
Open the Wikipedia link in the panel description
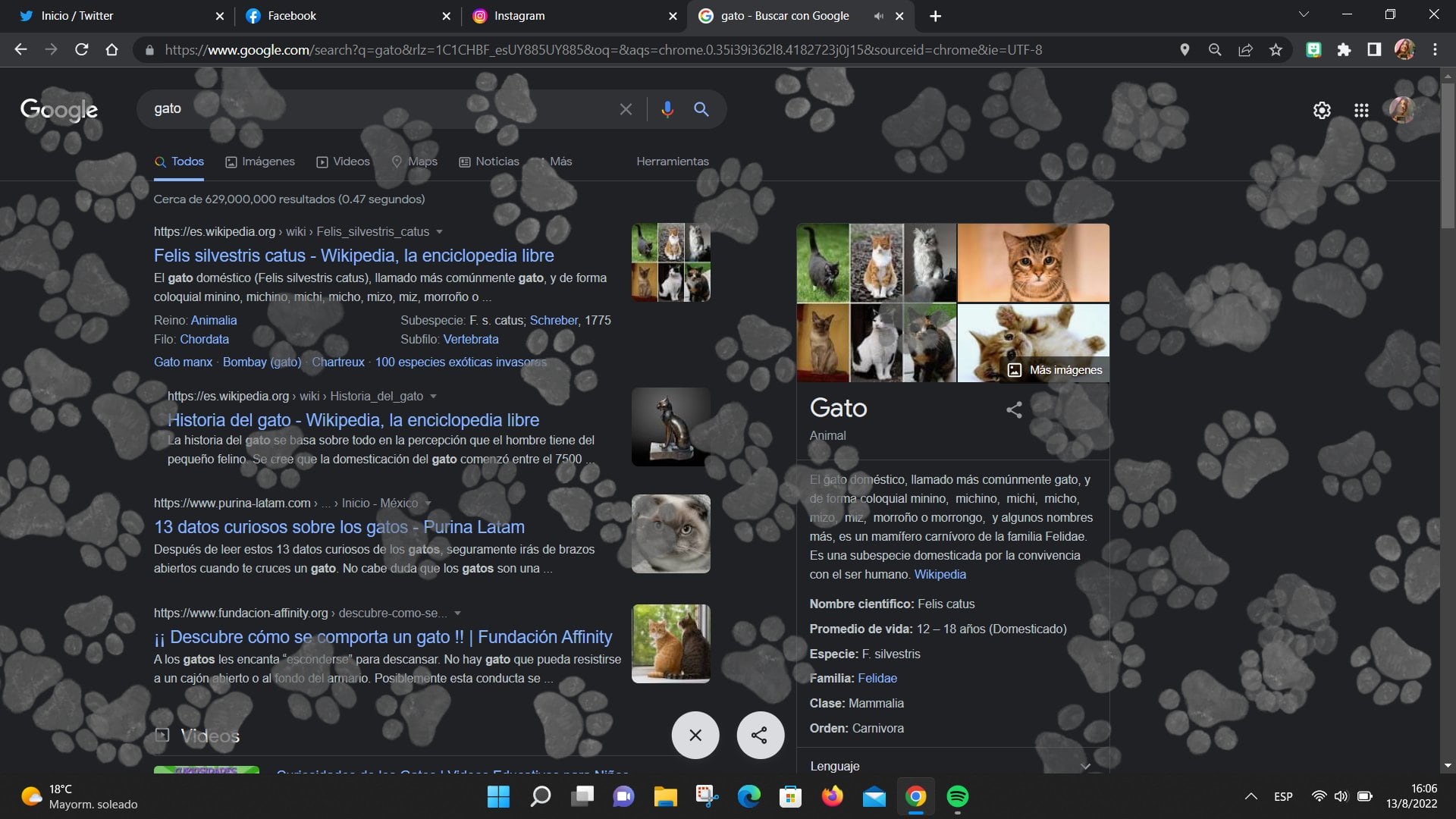tap(940, 574)
